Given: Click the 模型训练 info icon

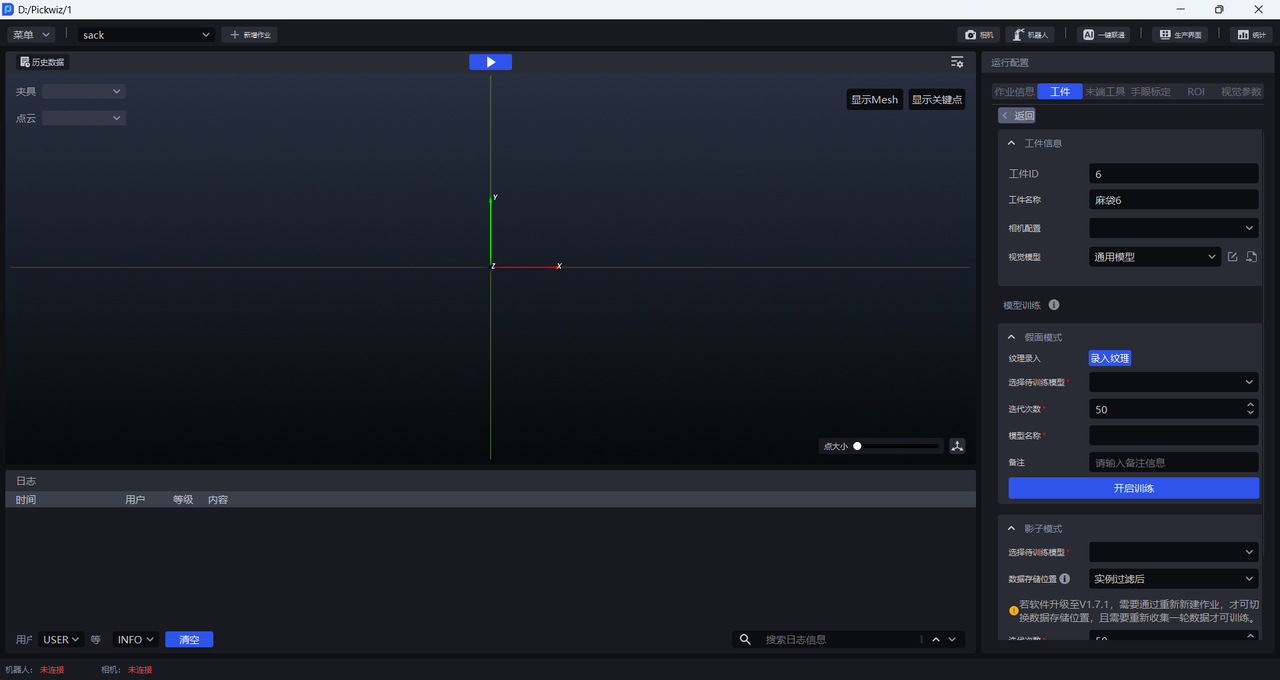Looking at the screenshot, I should pos(1054,305).
